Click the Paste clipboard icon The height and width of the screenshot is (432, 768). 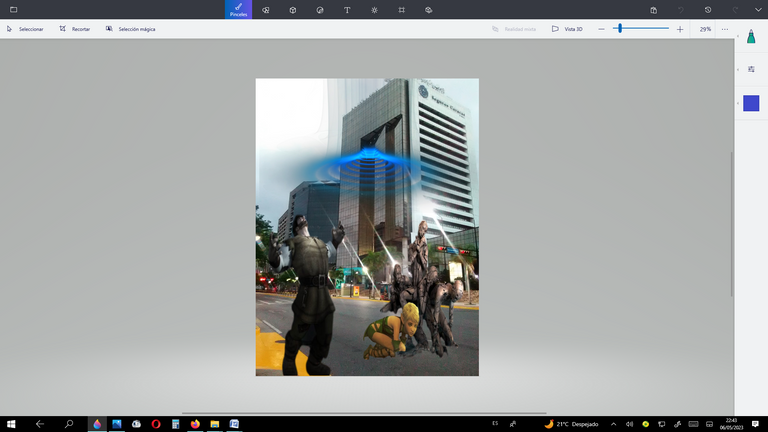(653, 10)
